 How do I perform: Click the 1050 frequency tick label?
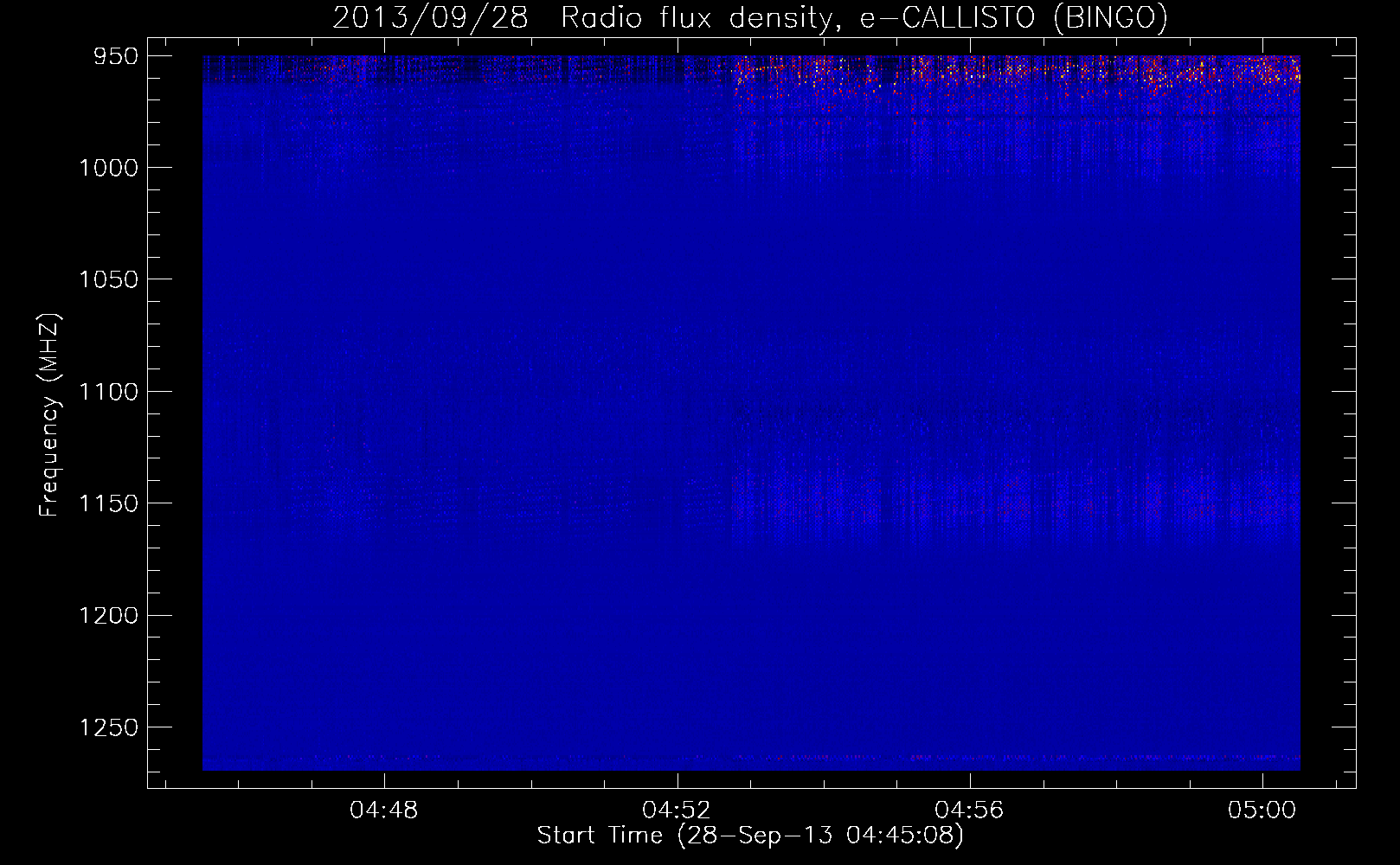[x=108, y=279]
